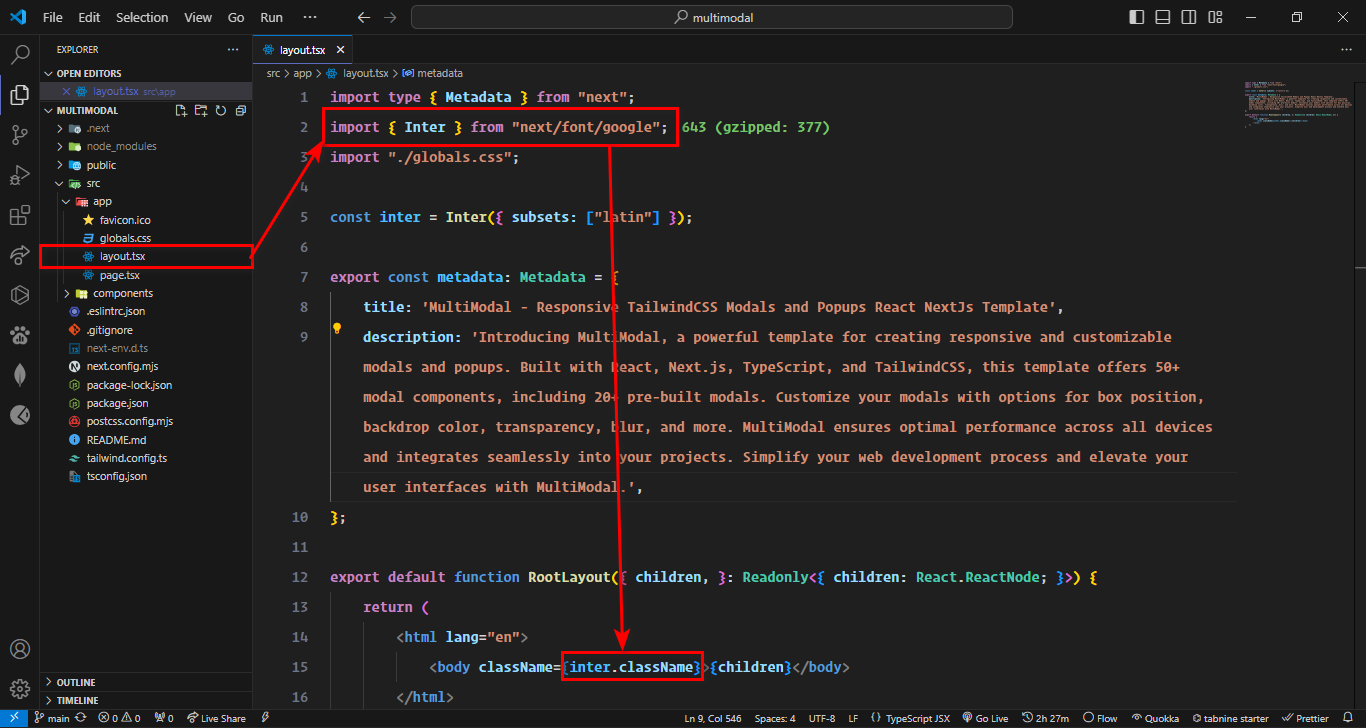Open the MongoDB leaf icon view
The width and height of the screenshot is (1366, 728).
(x=19, y=375)
